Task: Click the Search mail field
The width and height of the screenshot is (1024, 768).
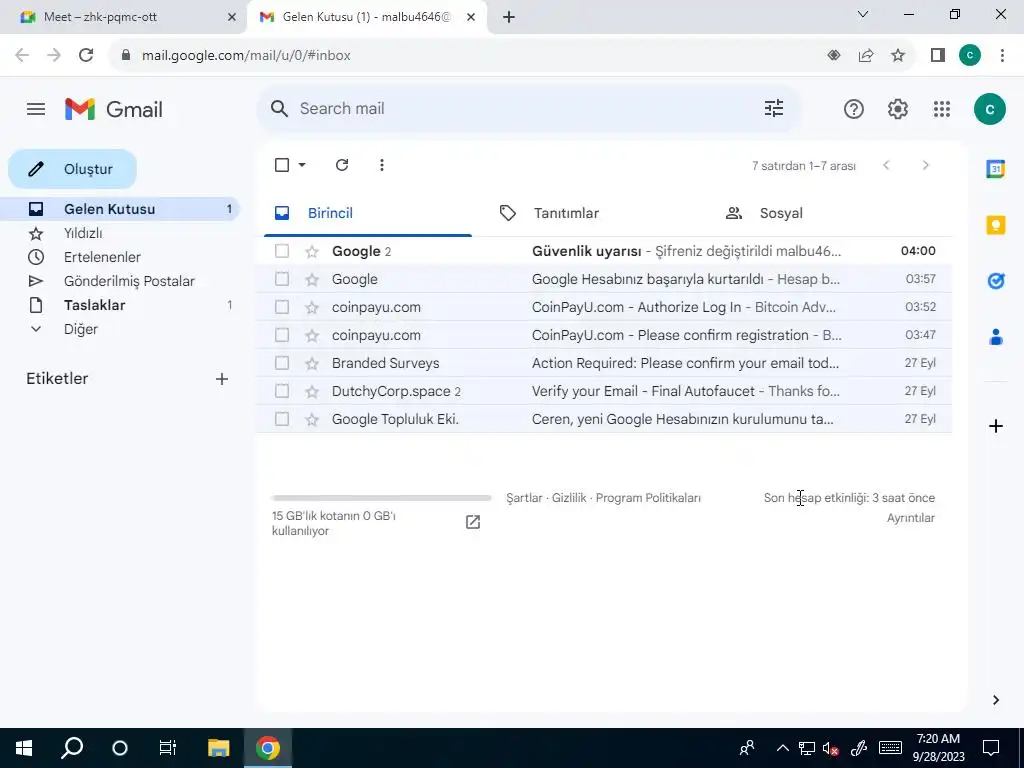Action: [526, 108]
